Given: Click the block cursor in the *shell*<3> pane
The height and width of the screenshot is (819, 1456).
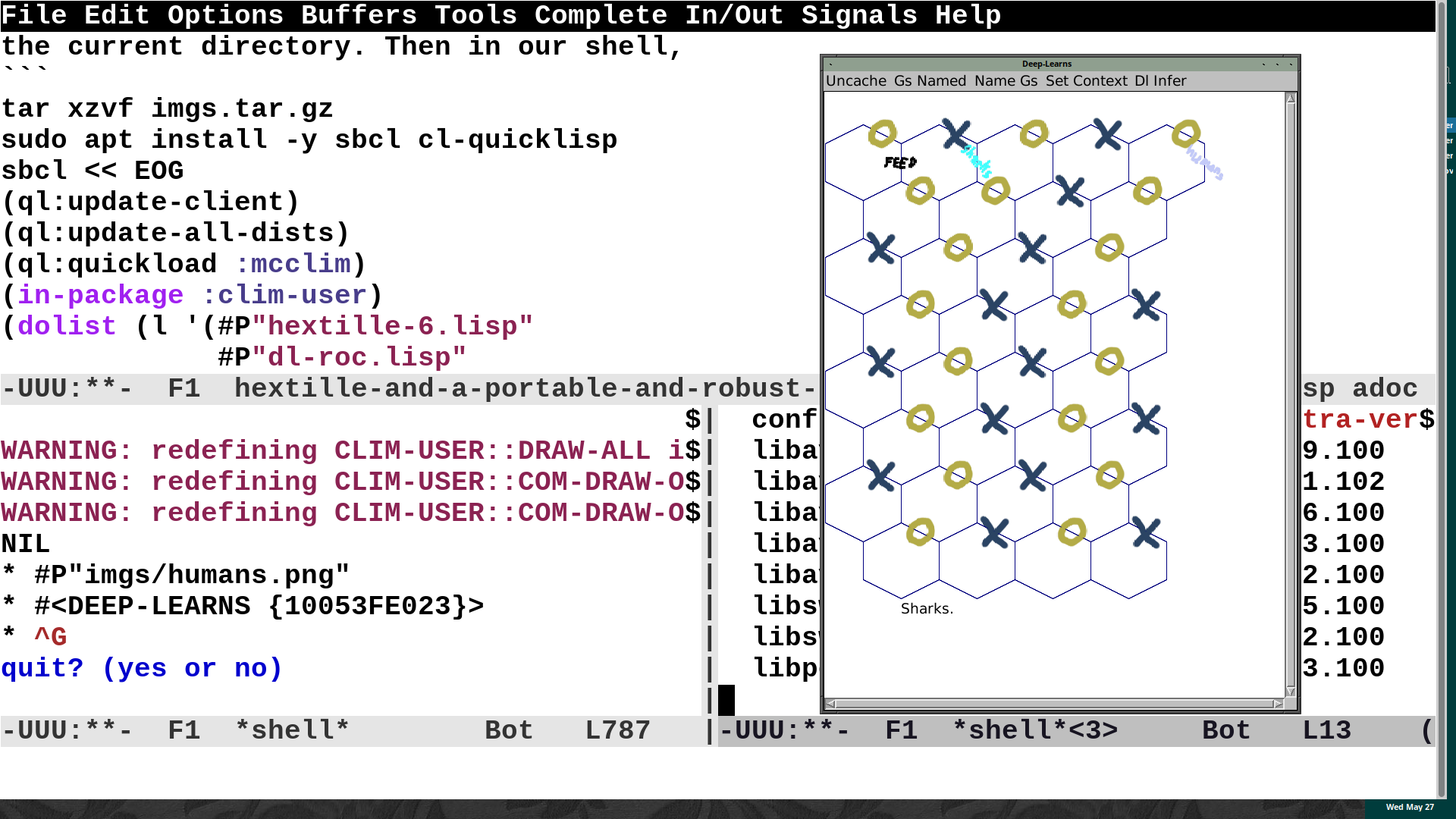Looking at the screenshot, I should click(726, 700).
